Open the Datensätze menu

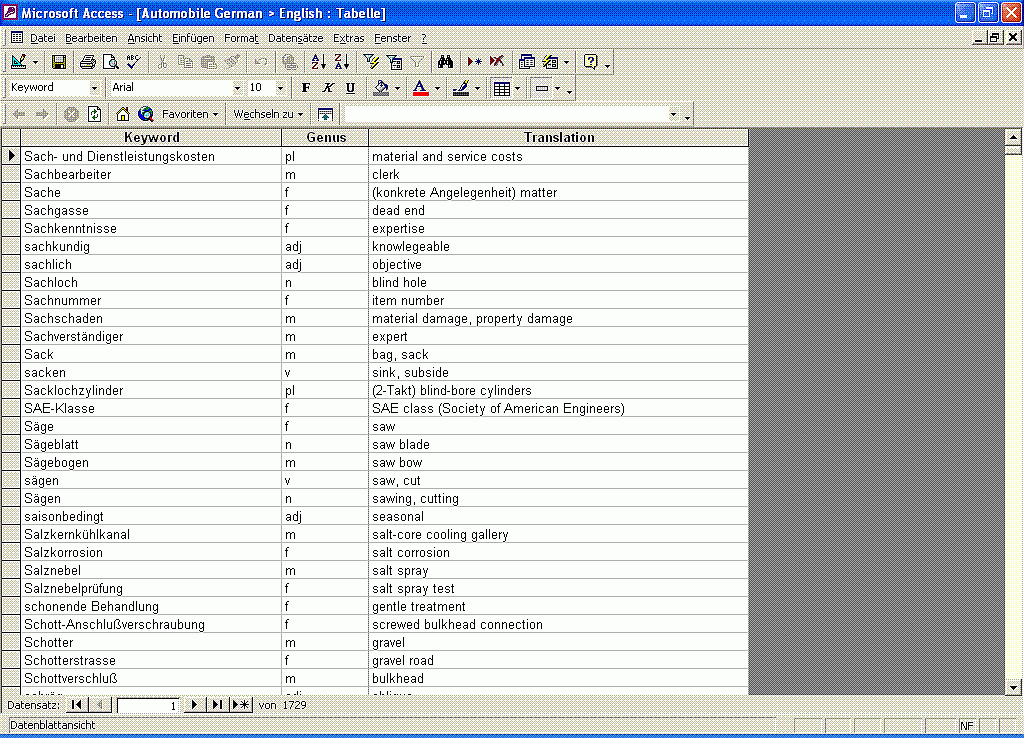tap(295, 38)
